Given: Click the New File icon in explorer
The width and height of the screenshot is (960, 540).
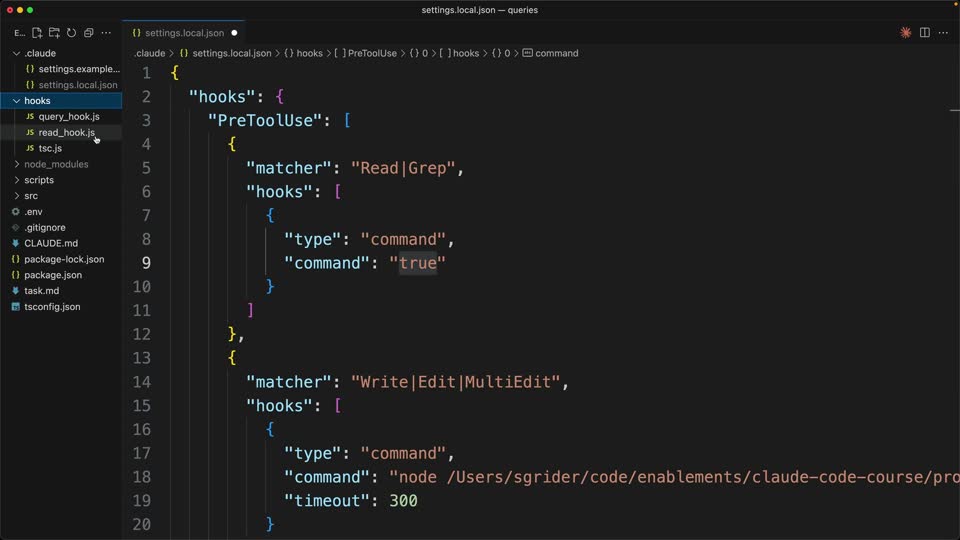Looking at the screenshot, I should click(37, 32).
